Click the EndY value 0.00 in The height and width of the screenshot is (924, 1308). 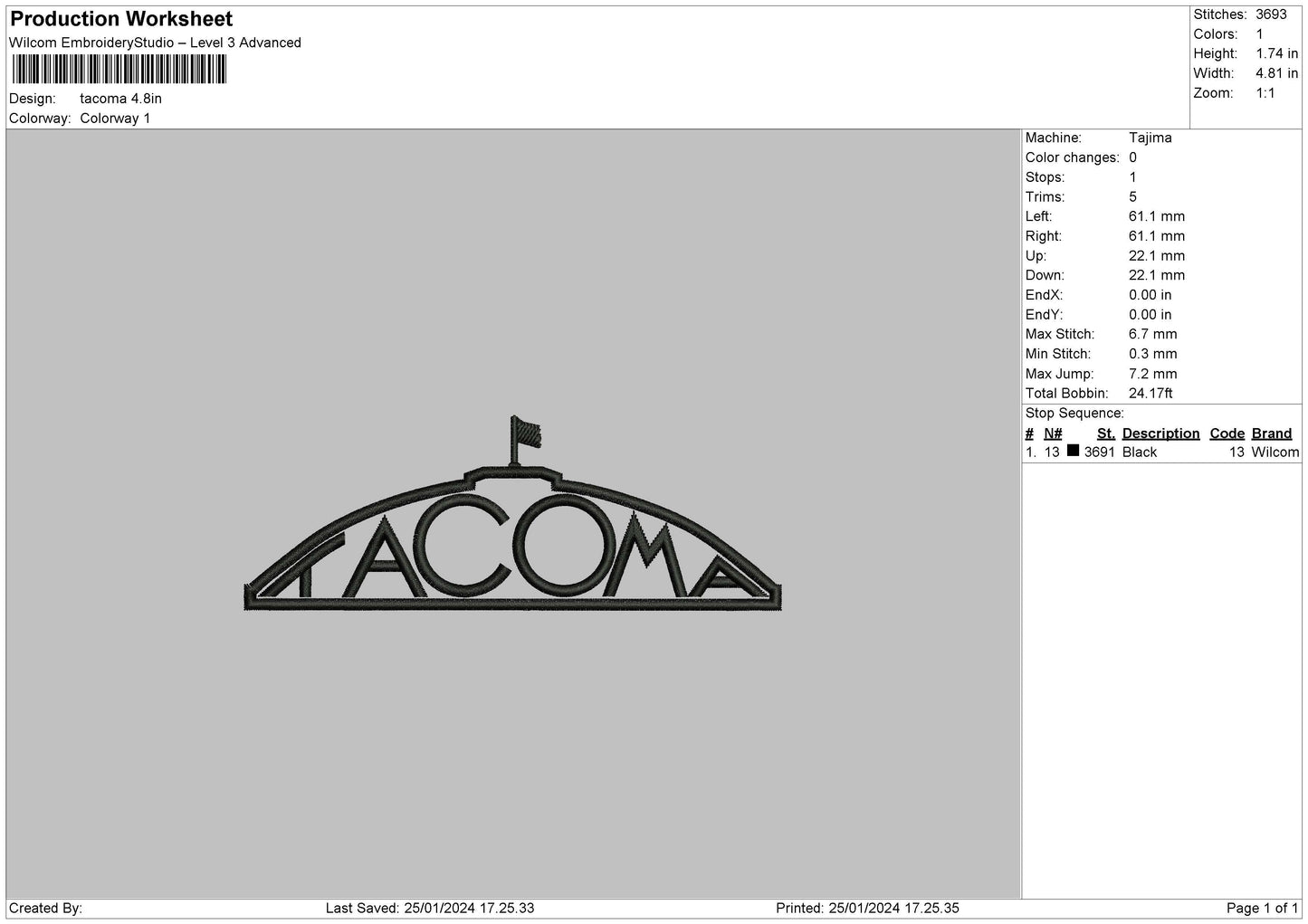pyautogui.click(x=1150, y=315)
